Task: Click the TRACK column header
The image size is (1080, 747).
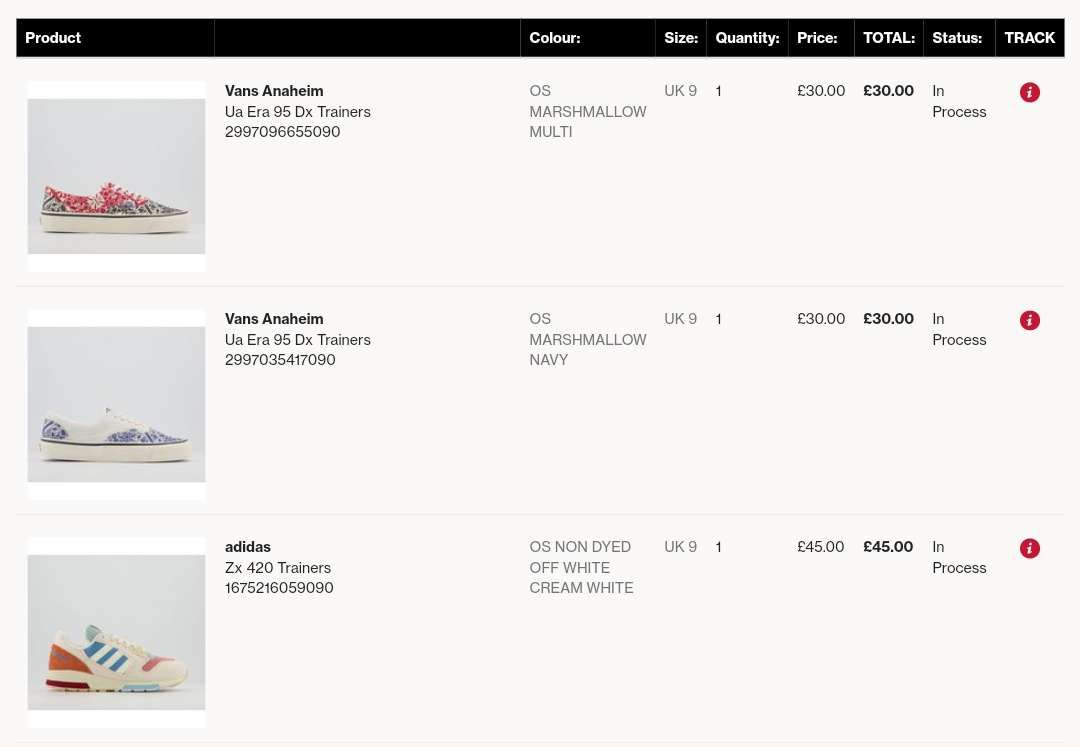Action: pyautogui.click(x=1030, y=38)
